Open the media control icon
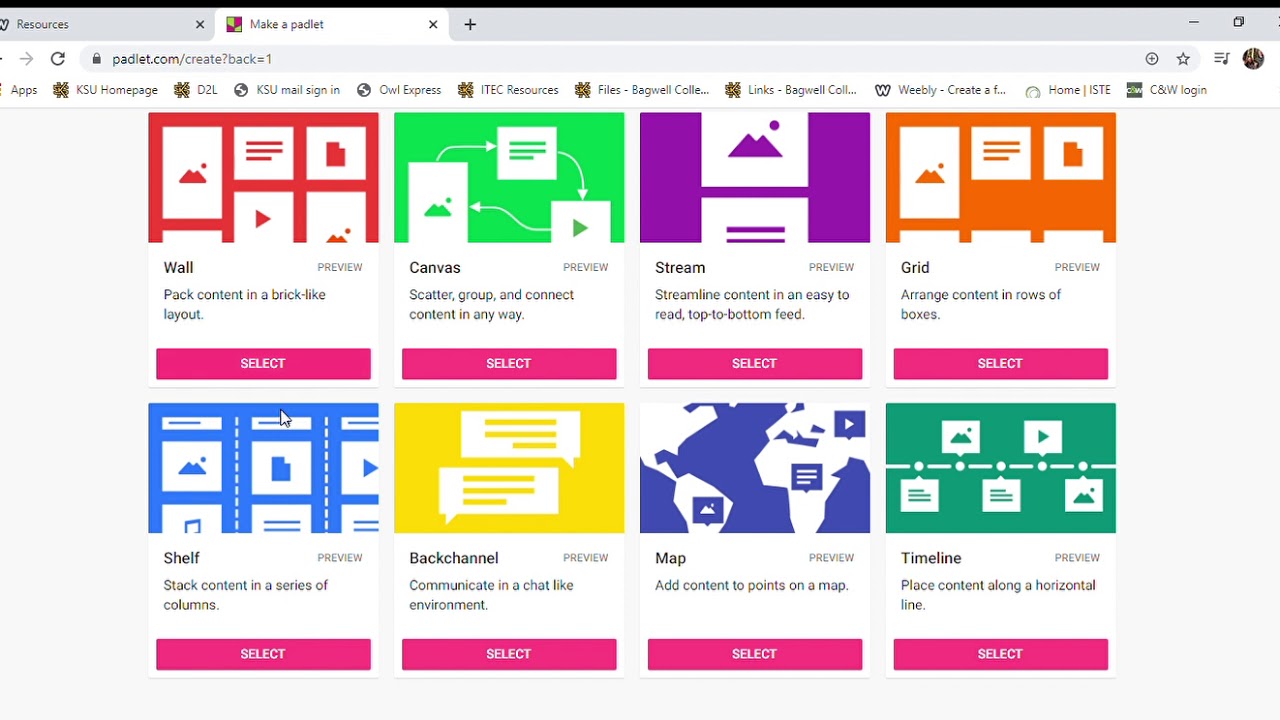Image resolution: width=1280 pixels, height=720 pixels. tap(1221, 59)
